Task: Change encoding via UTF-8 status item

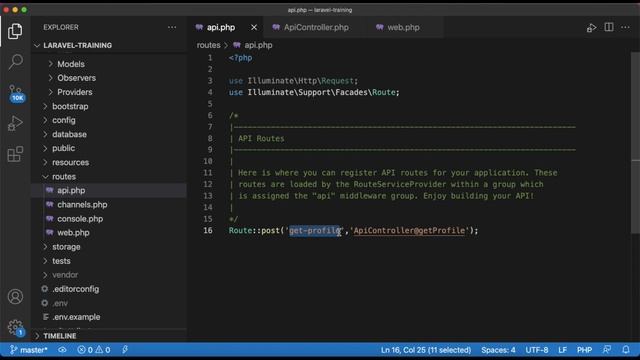Action: click(537, 350)
